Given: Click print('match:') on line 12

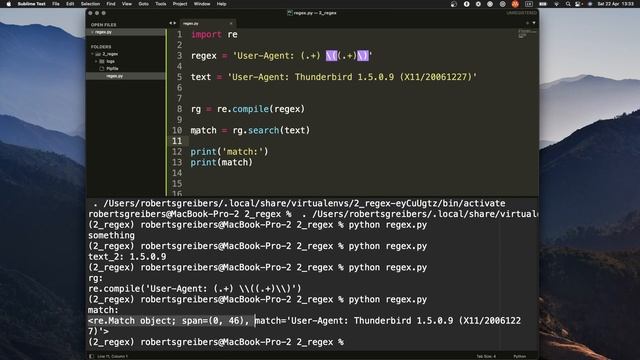Looking at the screenshot, I should (229, 152).
